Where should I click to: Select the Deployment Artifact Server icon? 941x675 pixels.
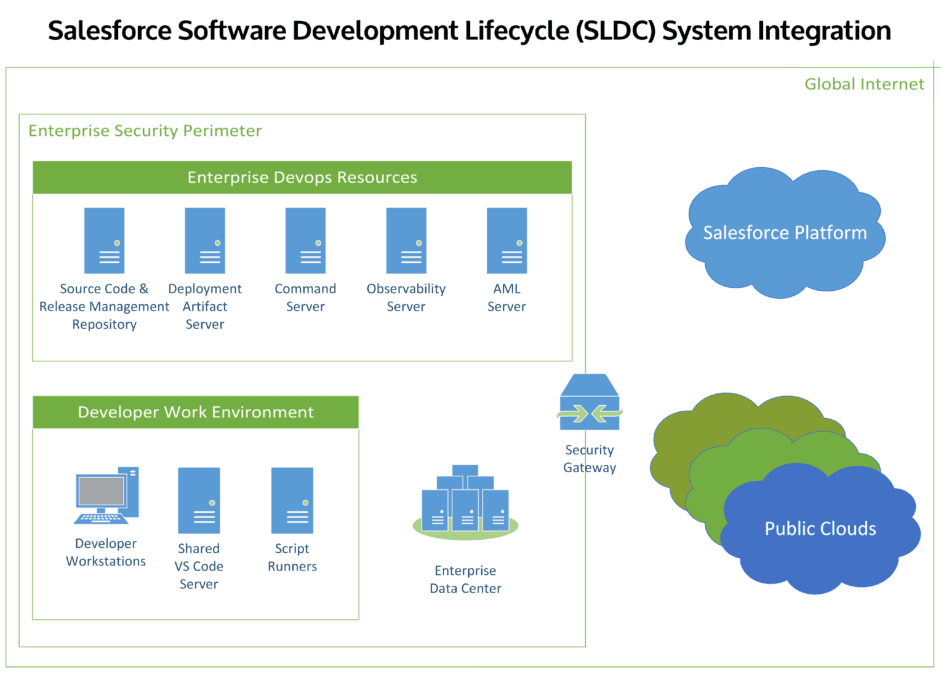[x=205, y=240]
